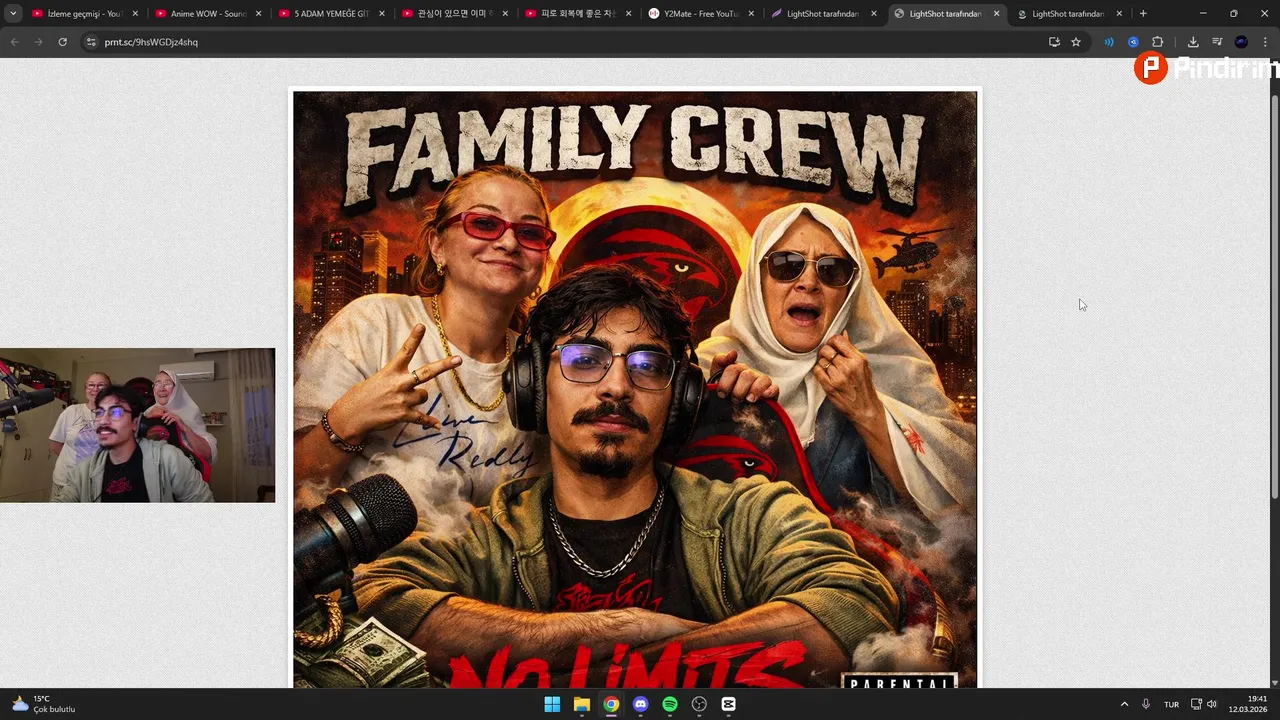The height and width of the screenshot is (720, 1280).
Task: Open the clock and date 19:41
Action: [x=1248, y=704]
